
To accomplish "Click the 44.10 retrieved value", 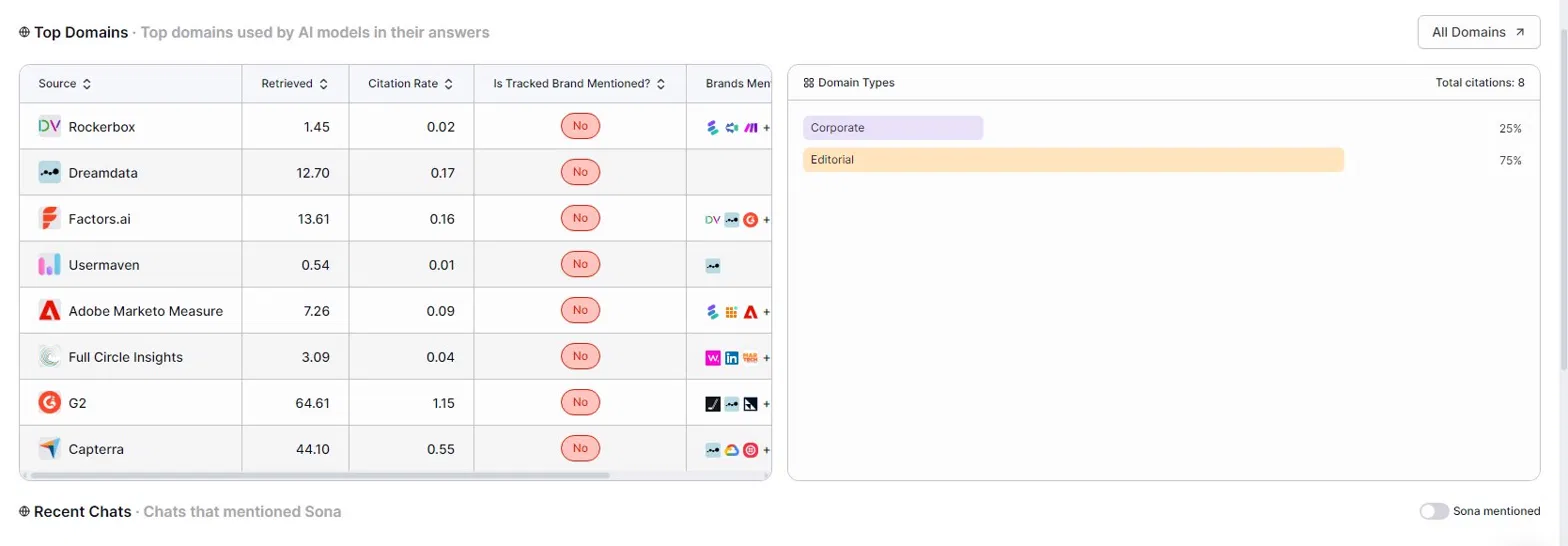I will tap(313, 449).
